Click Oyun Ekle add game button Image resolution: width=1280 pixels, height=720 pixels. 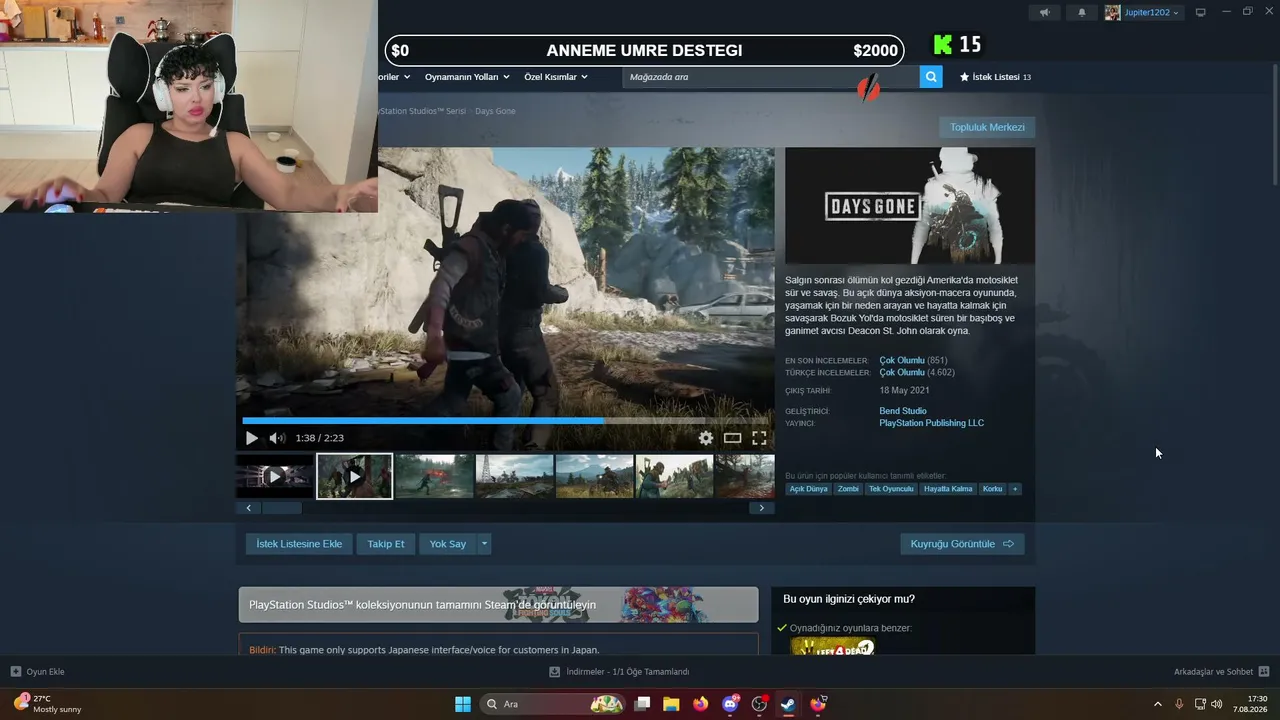38,672
